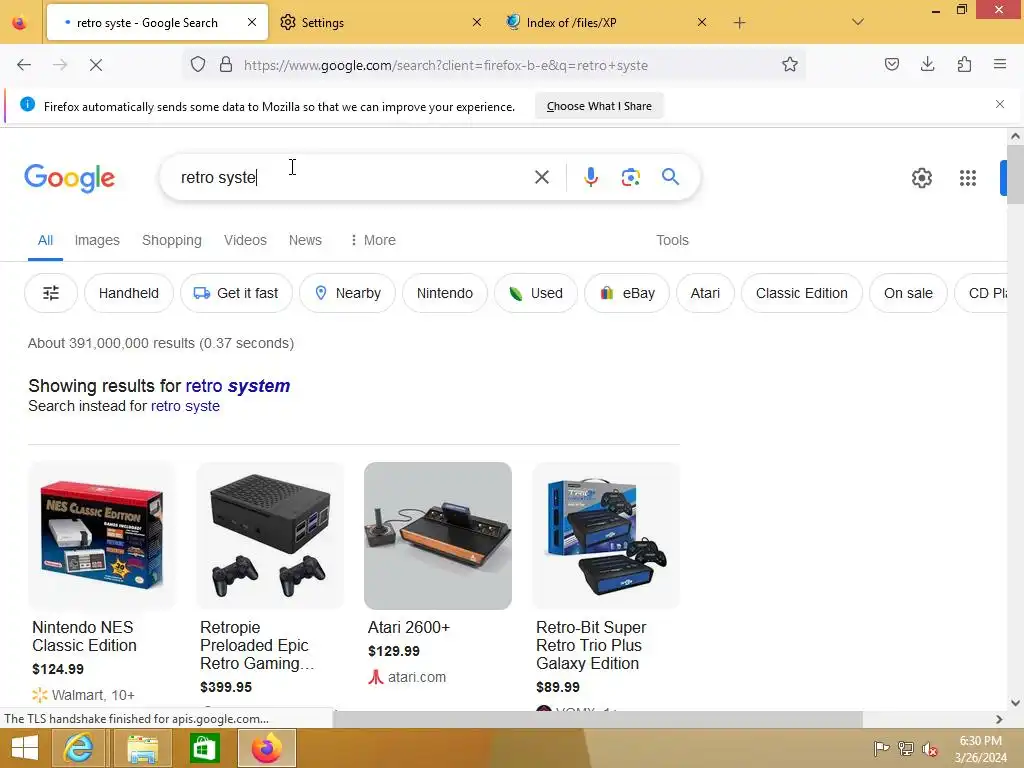The height and width of the screenshot is (768, 1024).
Task: Open Google quick settings gear
Action: point(921,178)
